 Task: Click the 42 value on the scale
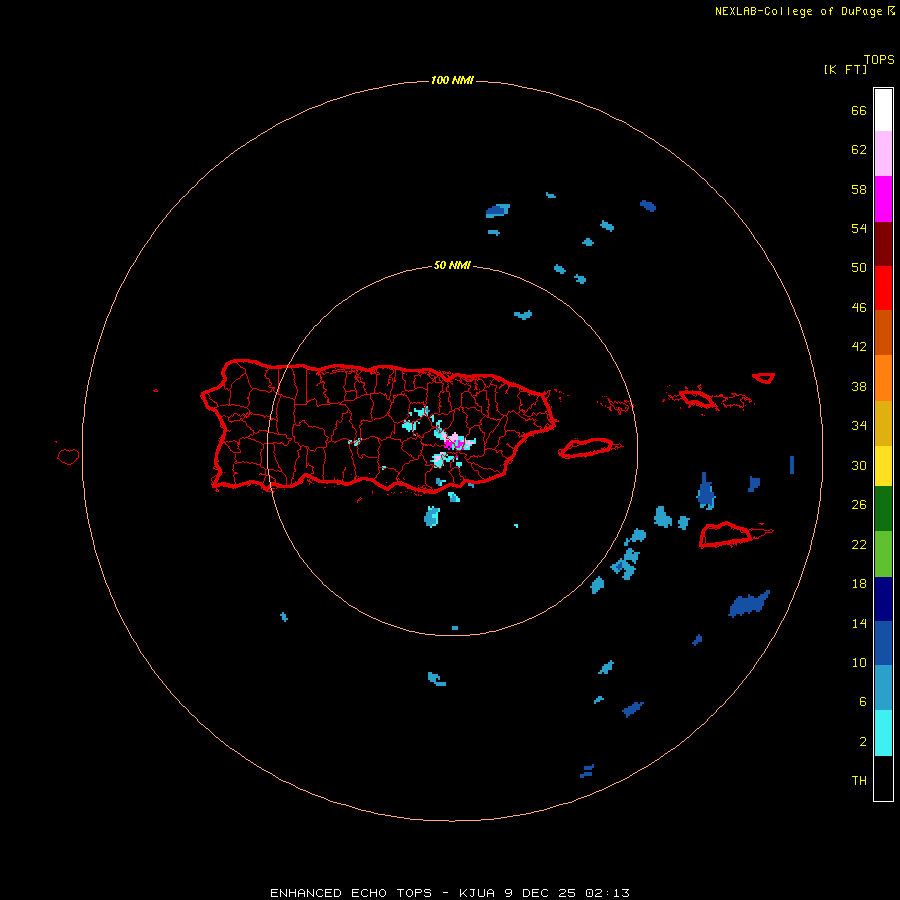pos(859,347)
